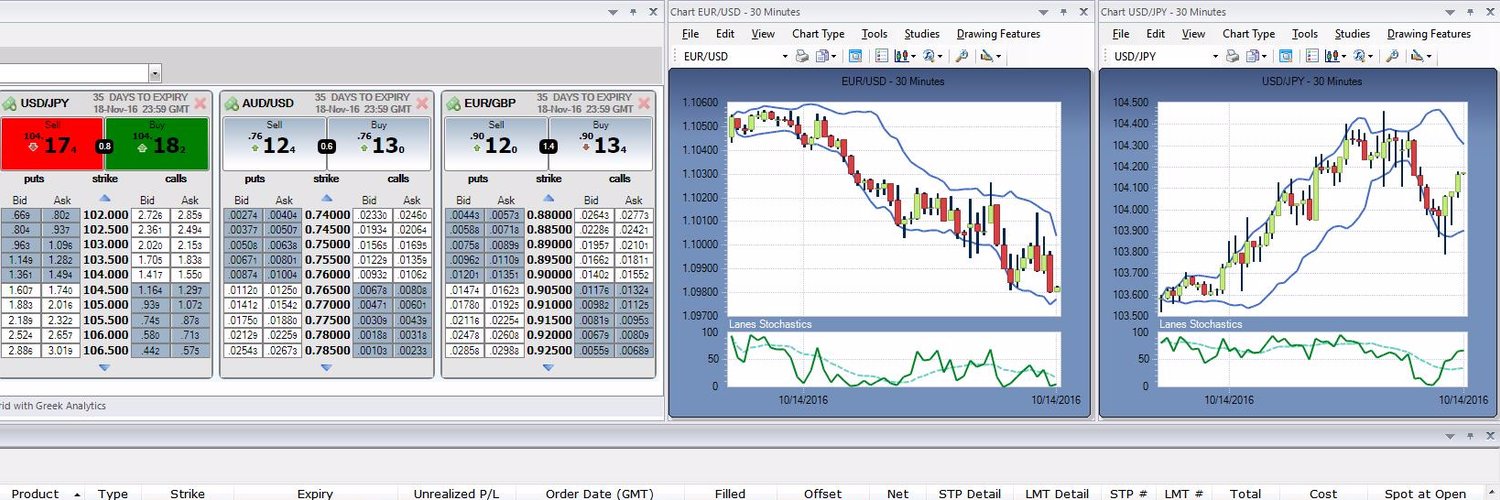Click green money icon beside AUD/USD panel title

click(232, 103)
